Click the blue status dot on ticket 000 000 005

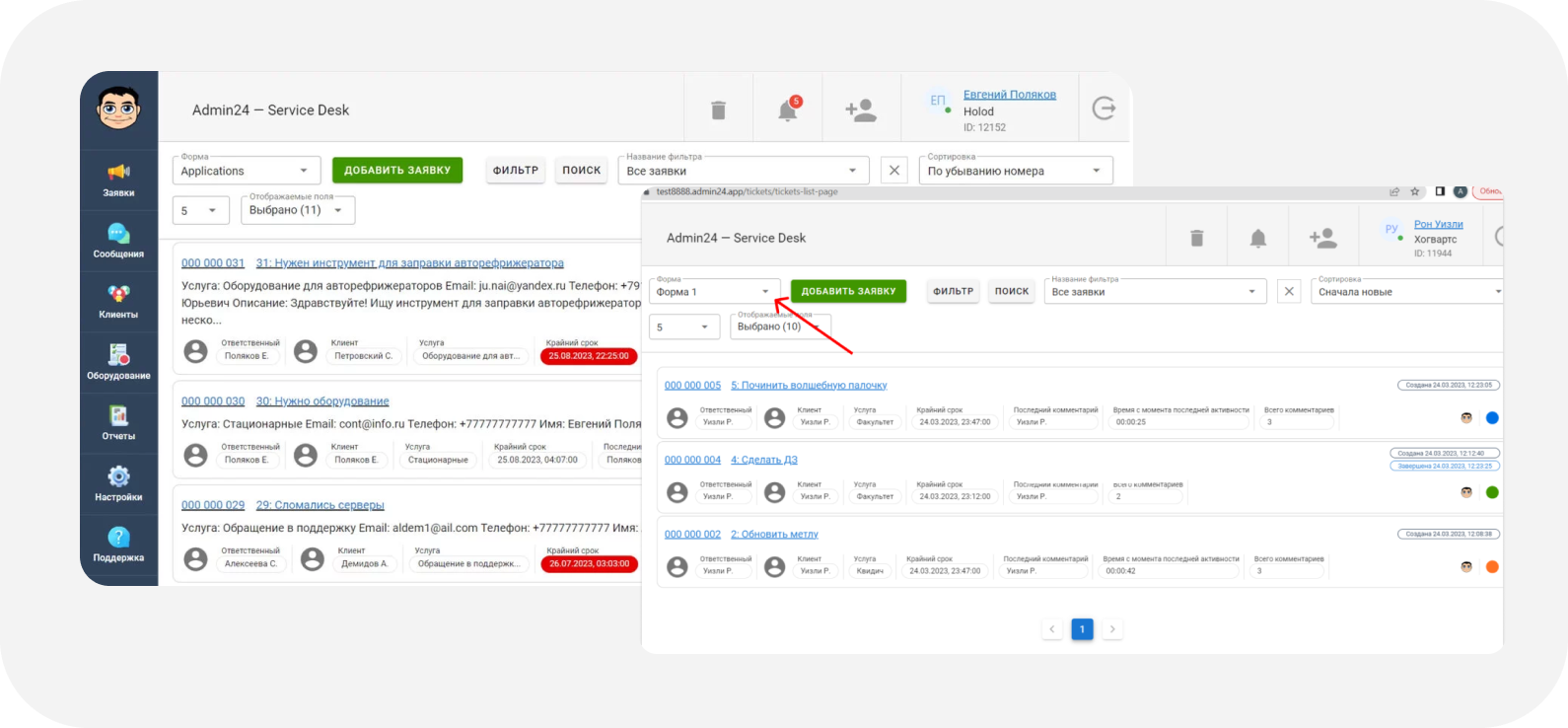click(x=1492, y=418)
